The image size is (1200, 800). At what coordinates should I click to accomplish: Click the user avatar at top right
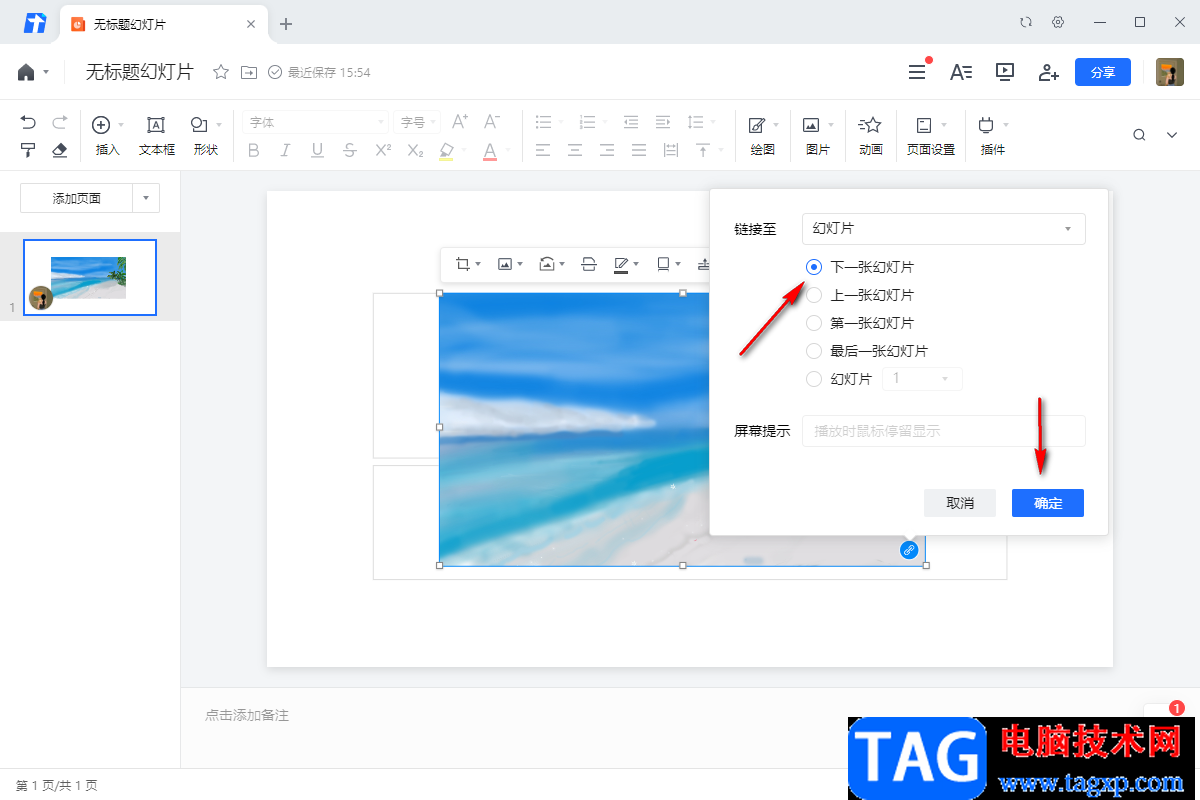[1170, 72]
